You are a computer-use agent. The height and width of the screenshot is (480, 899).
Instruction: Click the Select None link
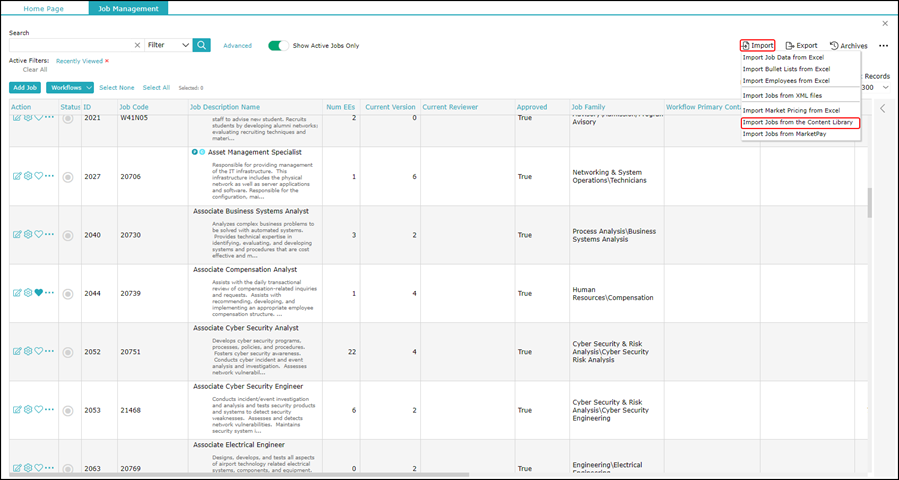(x=116, y=88)
